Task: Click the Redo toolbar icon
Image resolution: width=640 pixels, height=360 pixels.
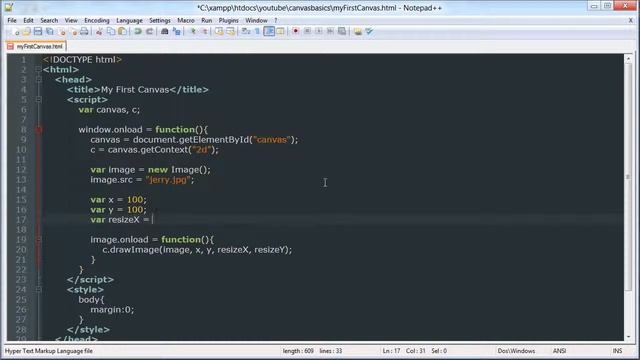Action: [149, 31]
